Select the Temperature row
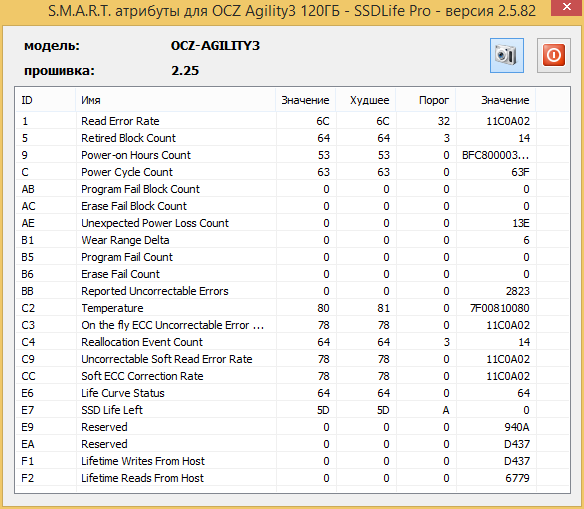This screenshot has height=509, width=584. pos(292,308)
